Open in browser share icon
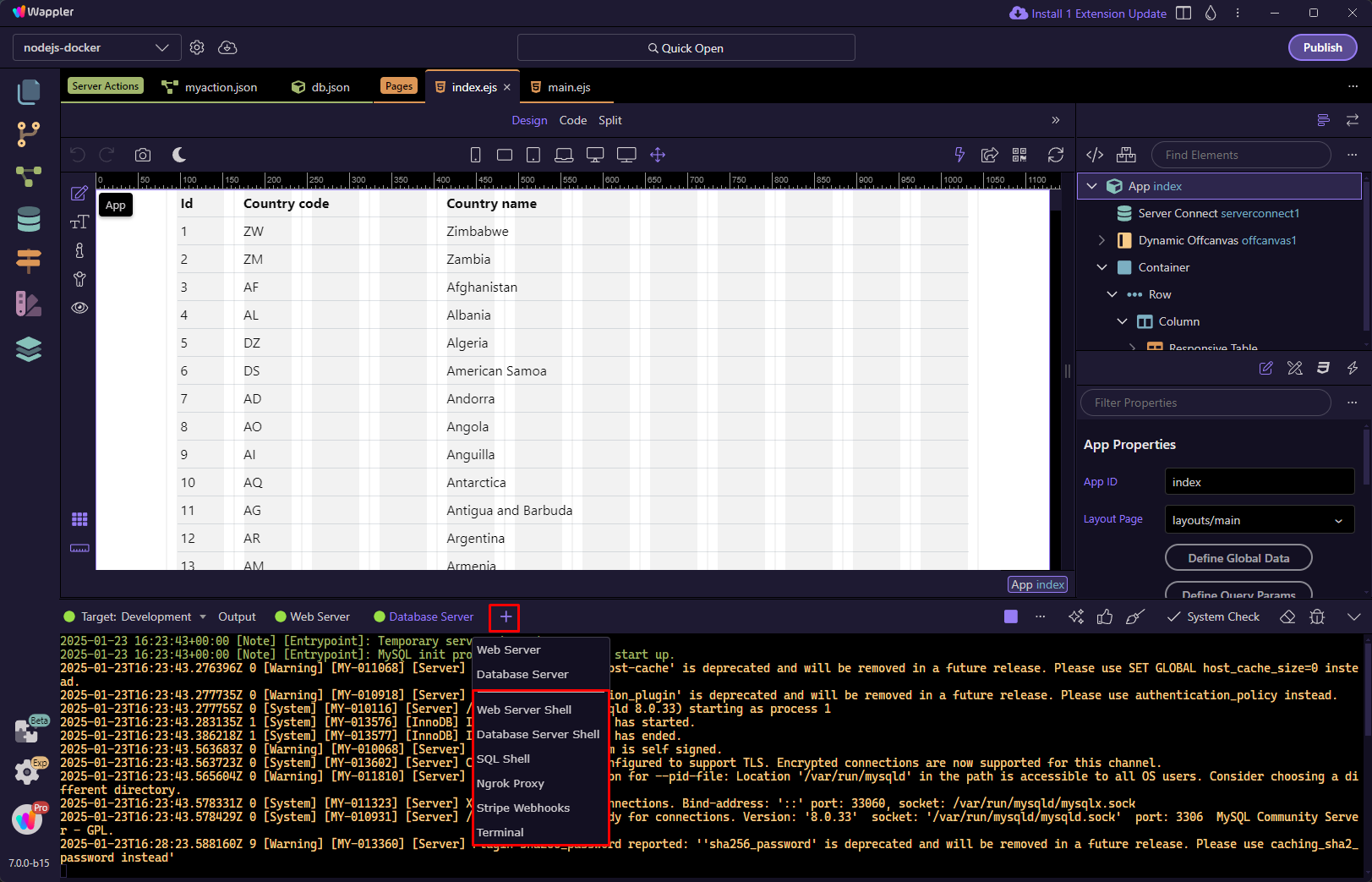 pyautogui.click(x=990, y=155)
